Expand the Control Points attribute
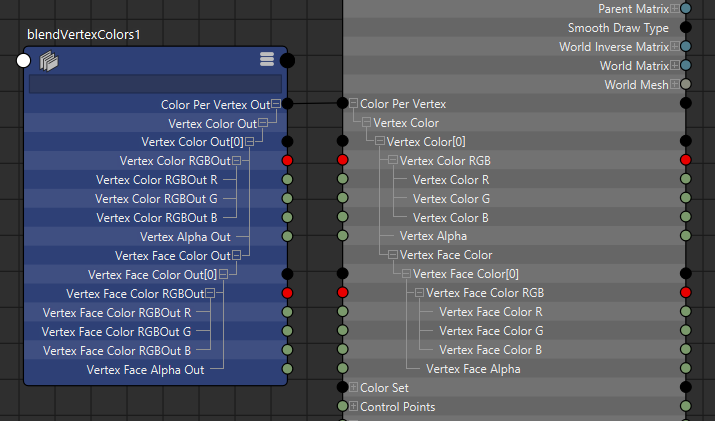The width and height of the screenshot is (715, 421). coord(353,407)
